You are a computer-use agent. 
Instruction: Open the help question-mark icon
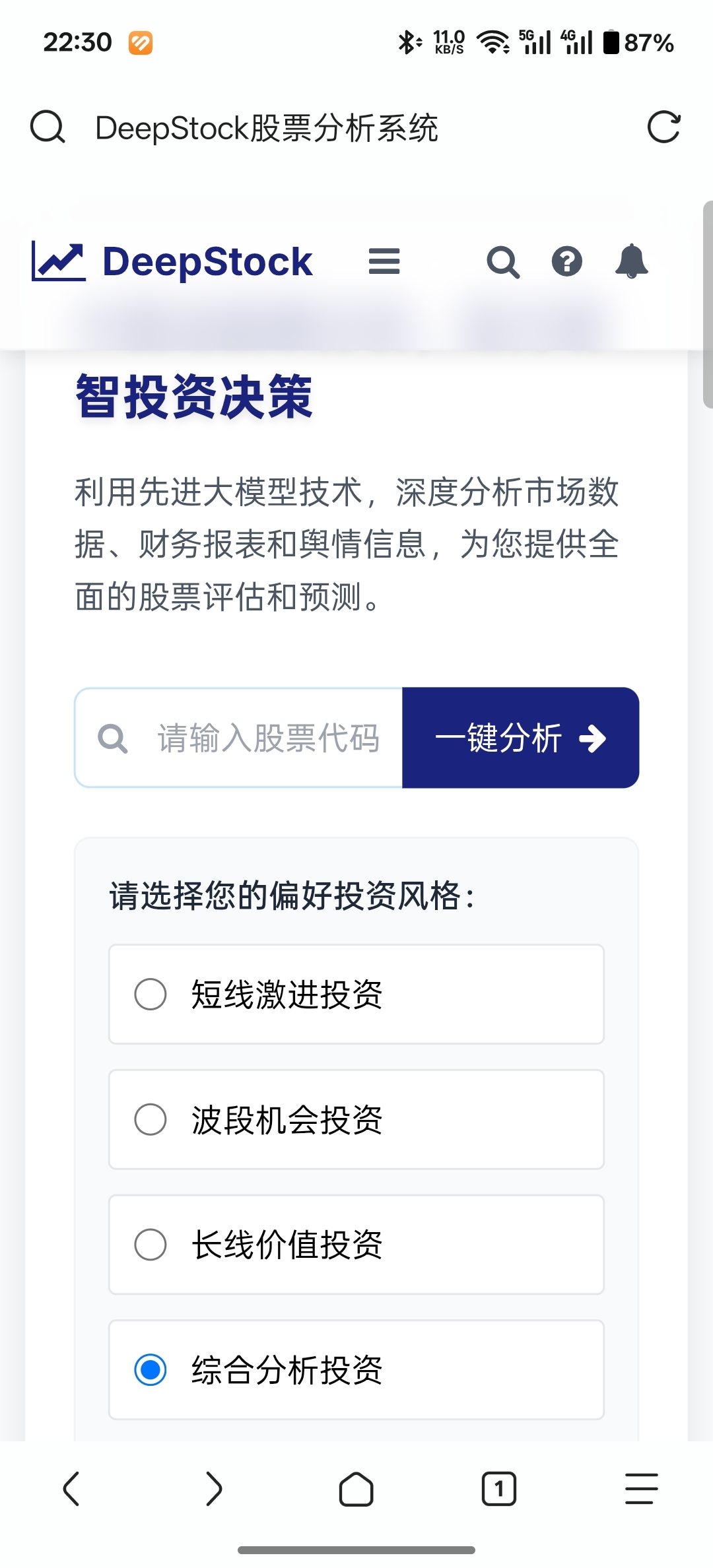point(567,261)
